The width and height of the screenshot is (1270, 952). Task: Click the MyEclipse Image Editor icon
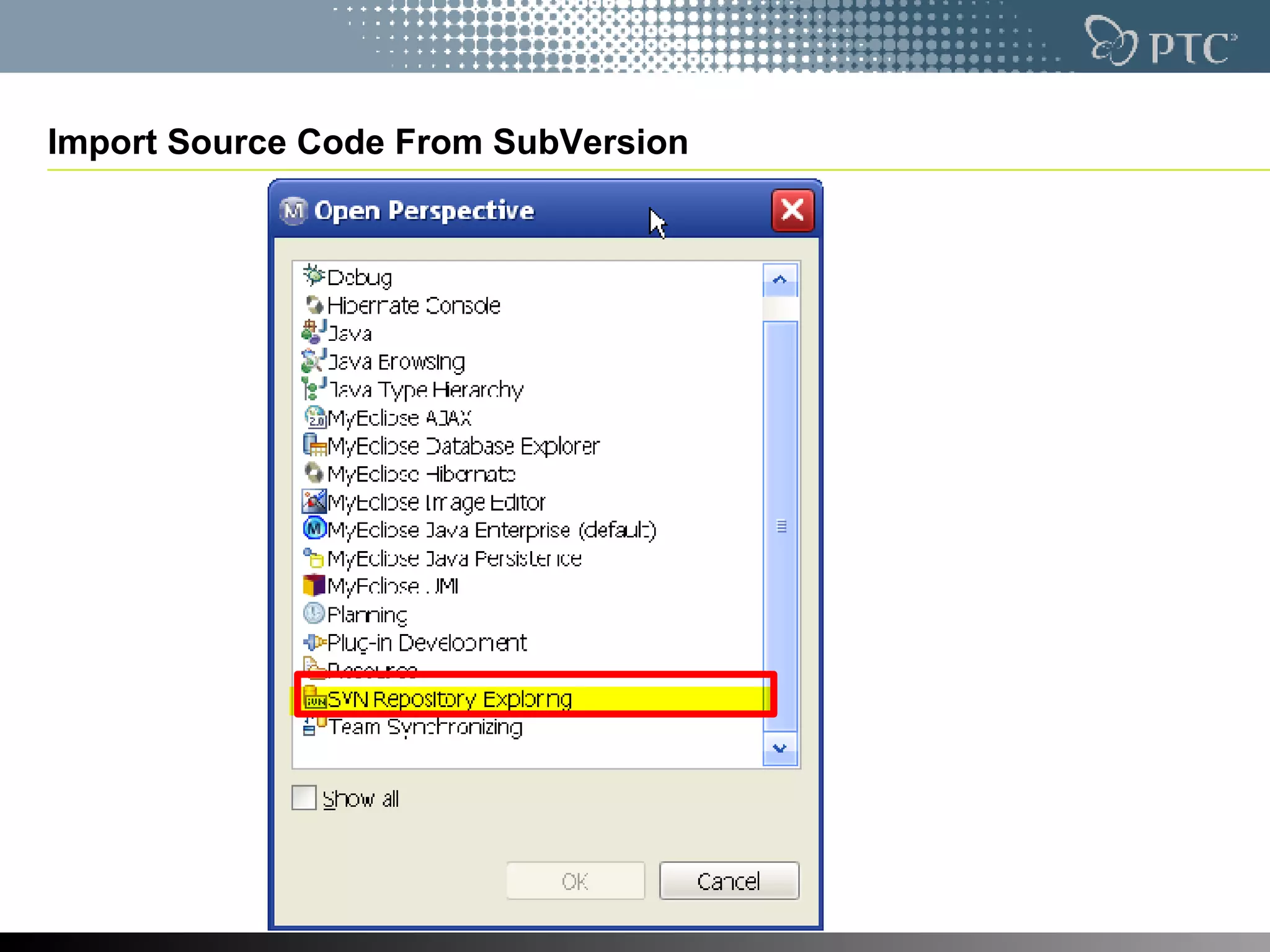tap(314, 501)
